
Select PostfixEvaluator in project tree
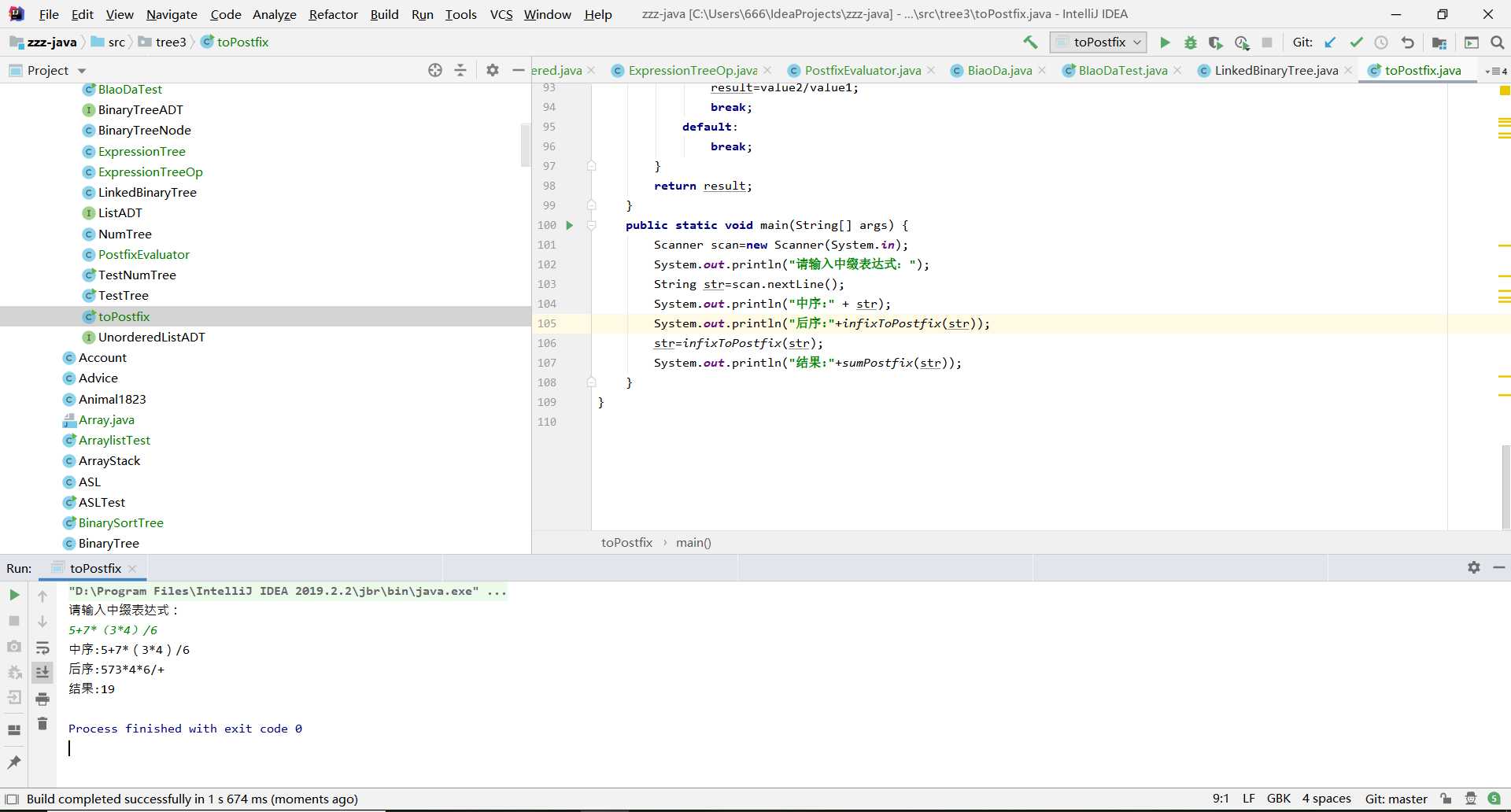[x=143, y=254]
